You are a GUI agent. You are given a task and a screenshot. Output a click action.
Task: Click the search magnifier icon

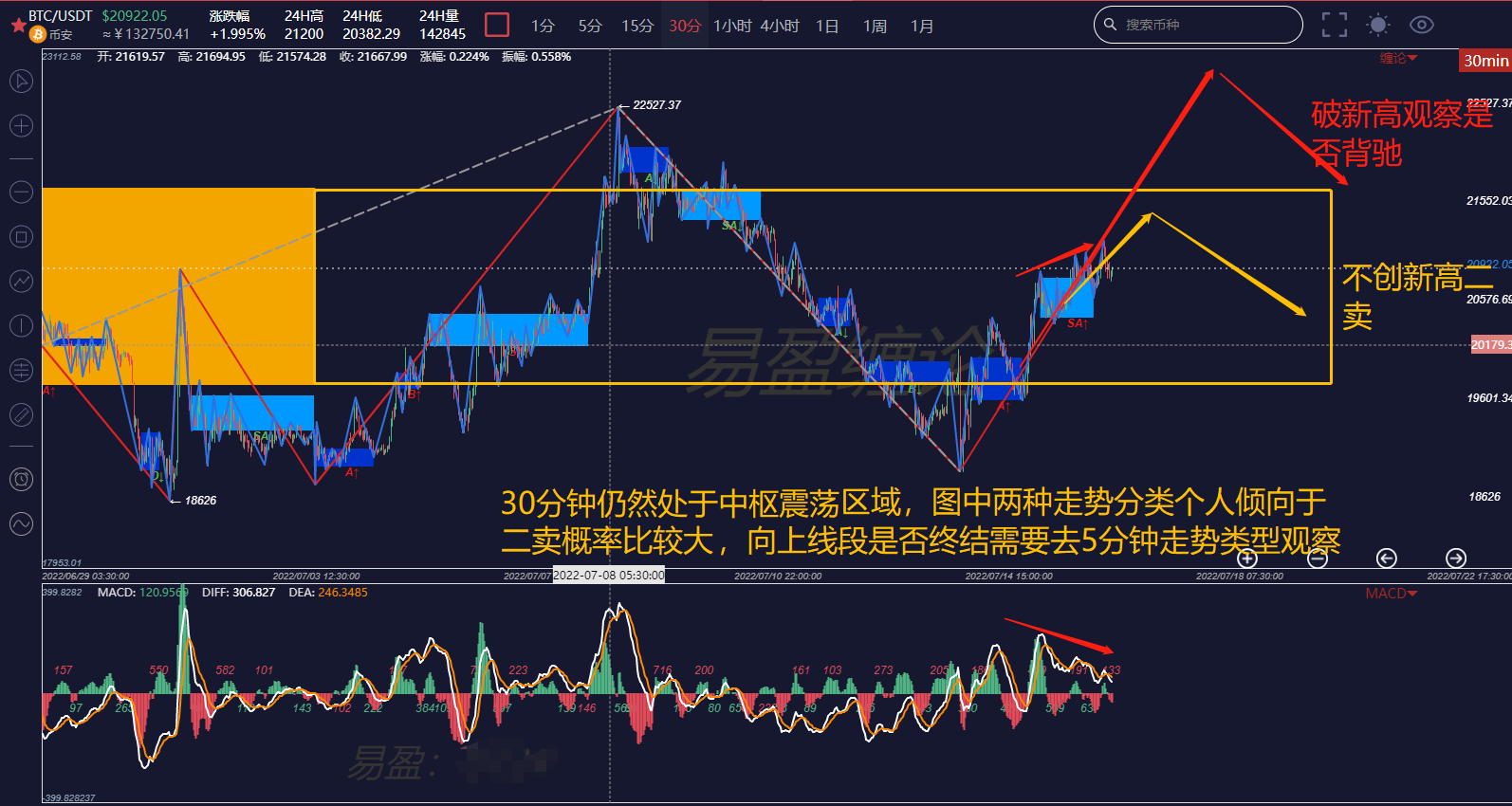[1111, 25]
